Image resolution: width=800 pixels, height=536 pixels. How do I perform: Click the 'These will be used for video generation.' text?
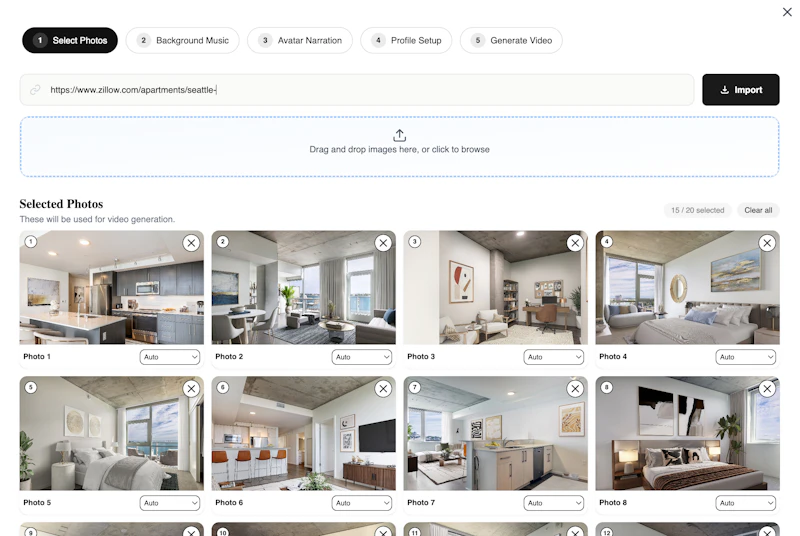pos(97,219)
